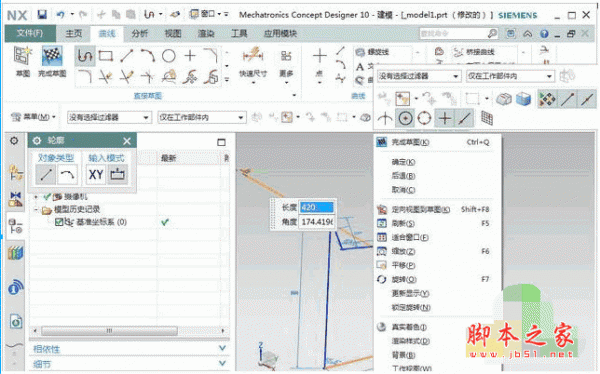Toggle midpoint snap in floating toolbar

pyautogui.click(x=587, y=99)
